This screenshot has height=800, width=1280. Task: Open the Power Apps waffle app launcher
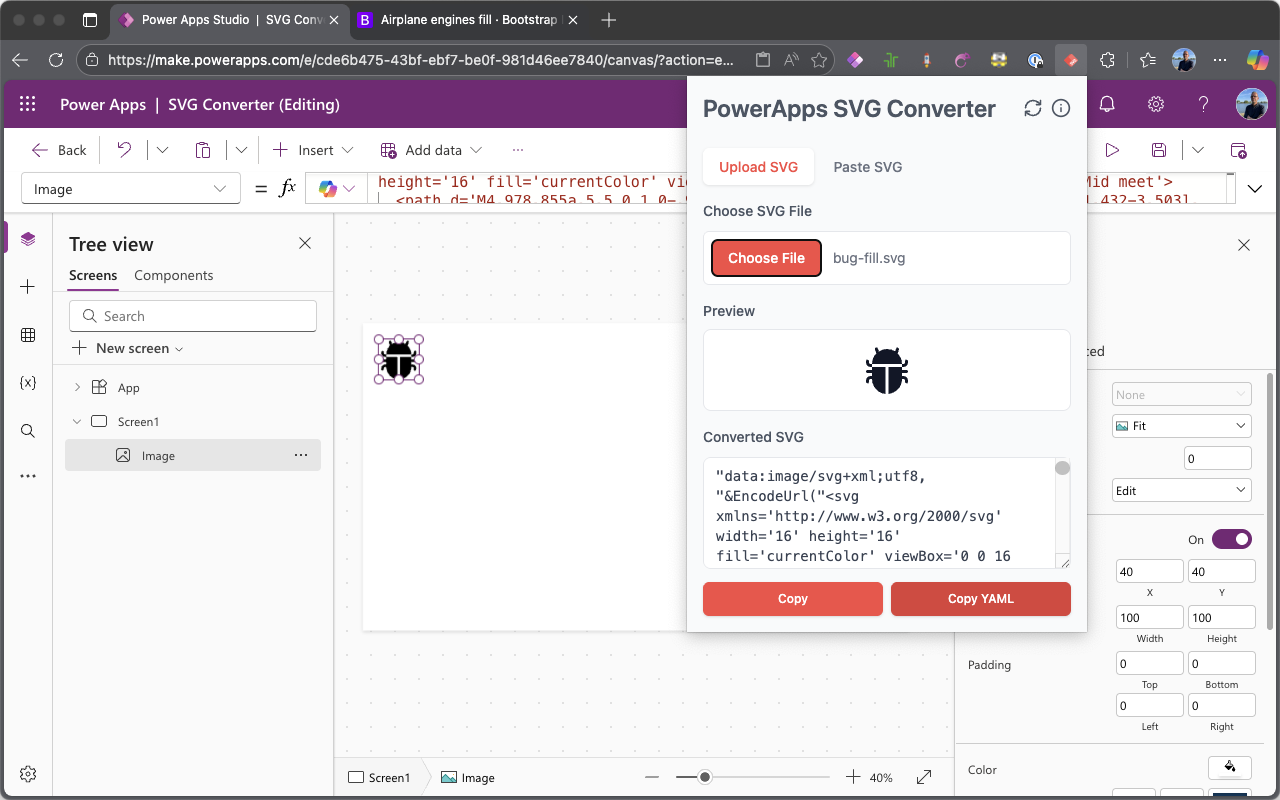click(x=28, y=104)
